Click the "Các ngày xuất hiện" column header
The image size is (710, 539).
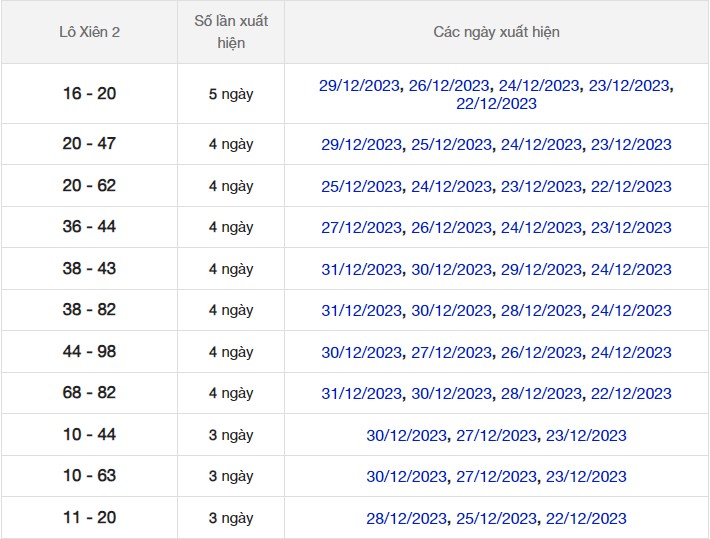tap(496, 32)
